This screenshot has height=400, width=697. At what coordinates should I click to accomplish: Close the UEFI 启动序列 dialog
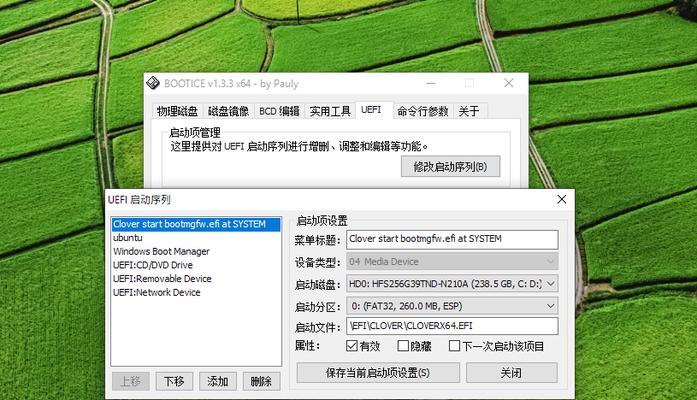(562, 200)
